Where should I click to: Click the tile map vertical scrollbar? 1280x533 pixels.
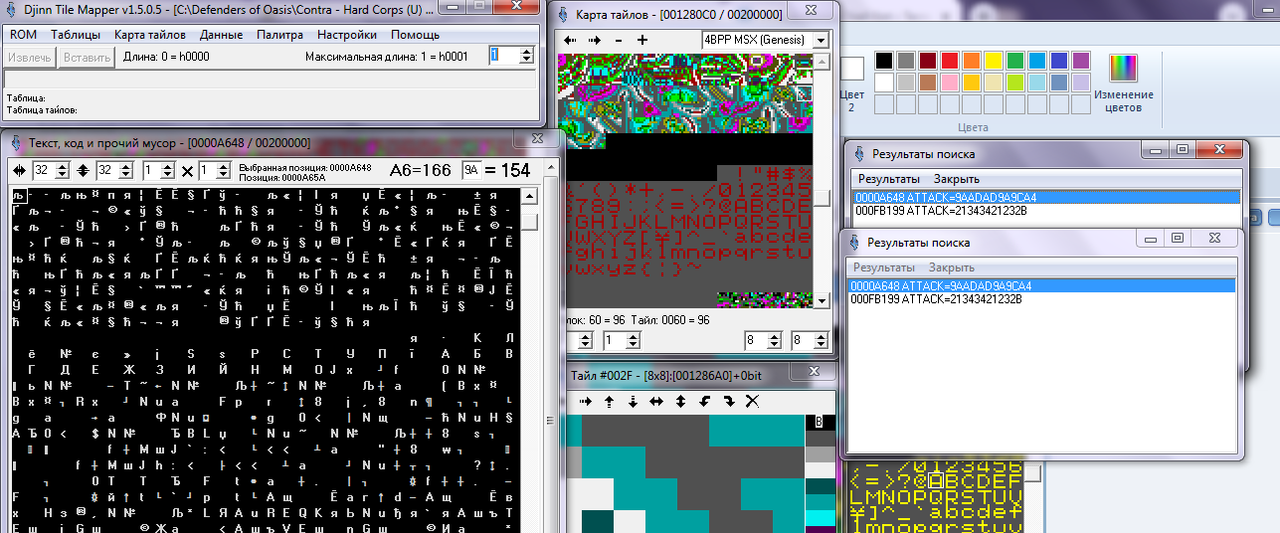tap(822, 180)
